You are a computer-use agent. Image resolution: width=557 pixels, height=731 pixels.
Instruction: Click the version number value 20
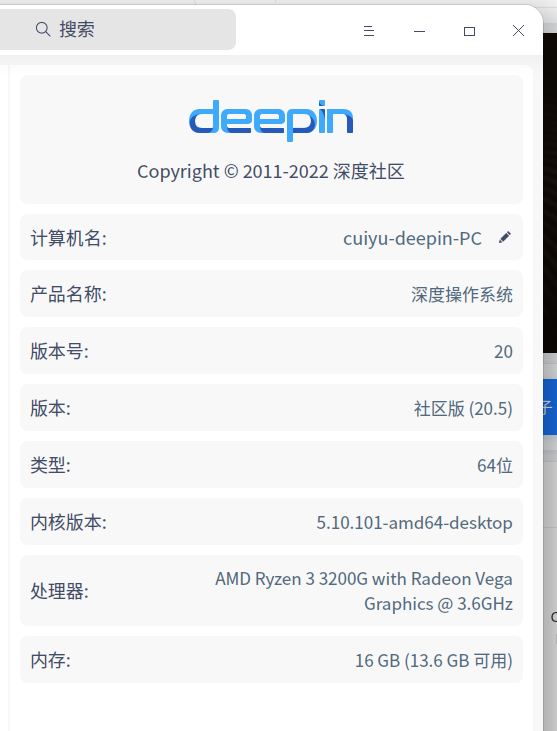[503, 352]
